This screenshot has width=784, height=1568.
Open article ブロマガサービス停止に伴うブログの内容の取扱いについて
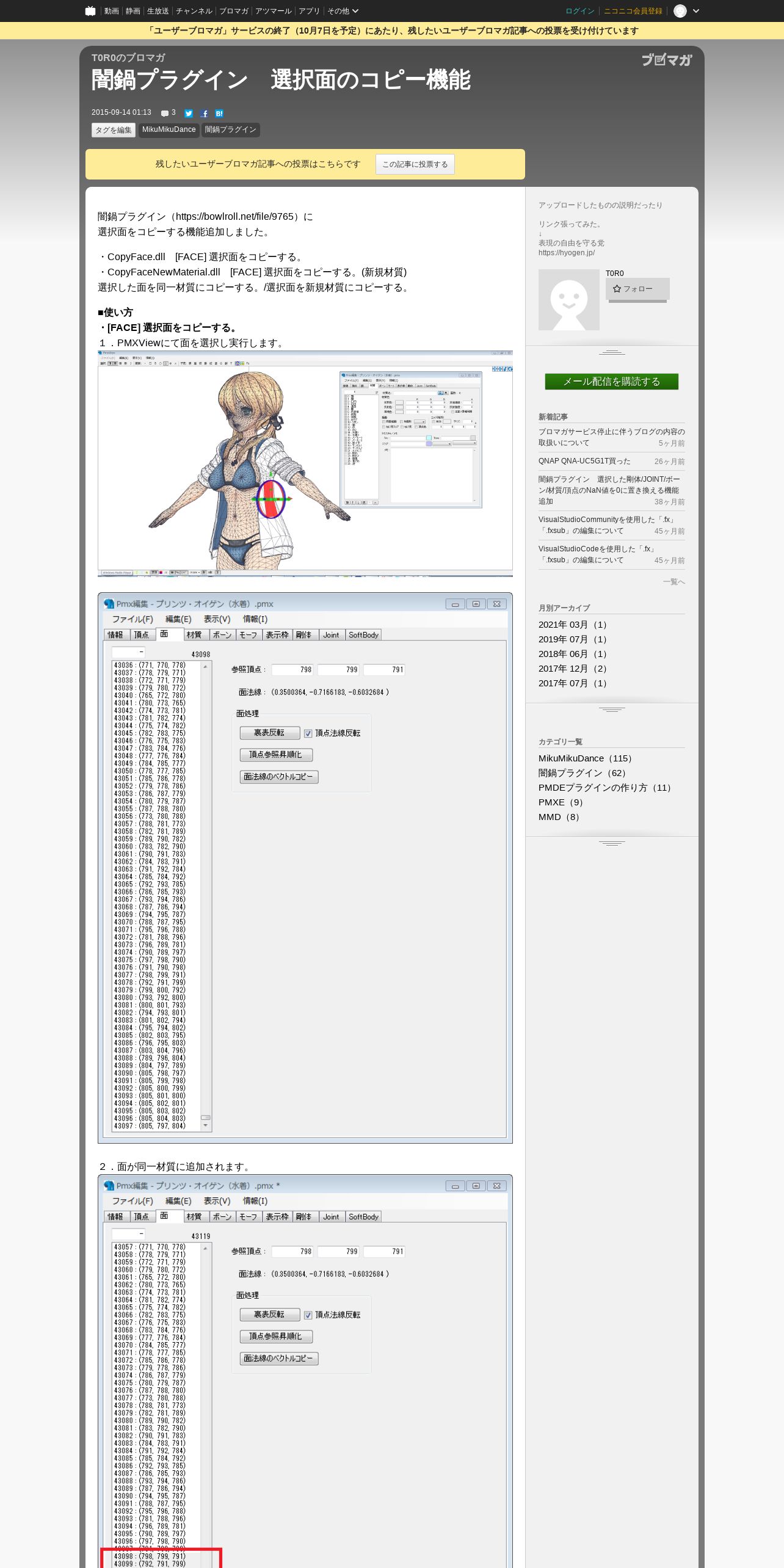click(612, 437)
